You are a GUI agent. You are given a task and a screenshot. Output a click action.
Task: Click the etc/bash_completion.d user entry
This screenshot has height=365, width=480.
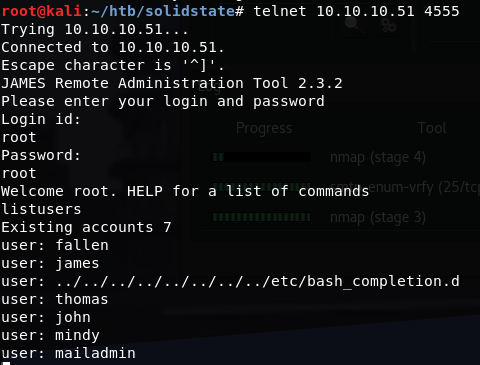(230, 281)
